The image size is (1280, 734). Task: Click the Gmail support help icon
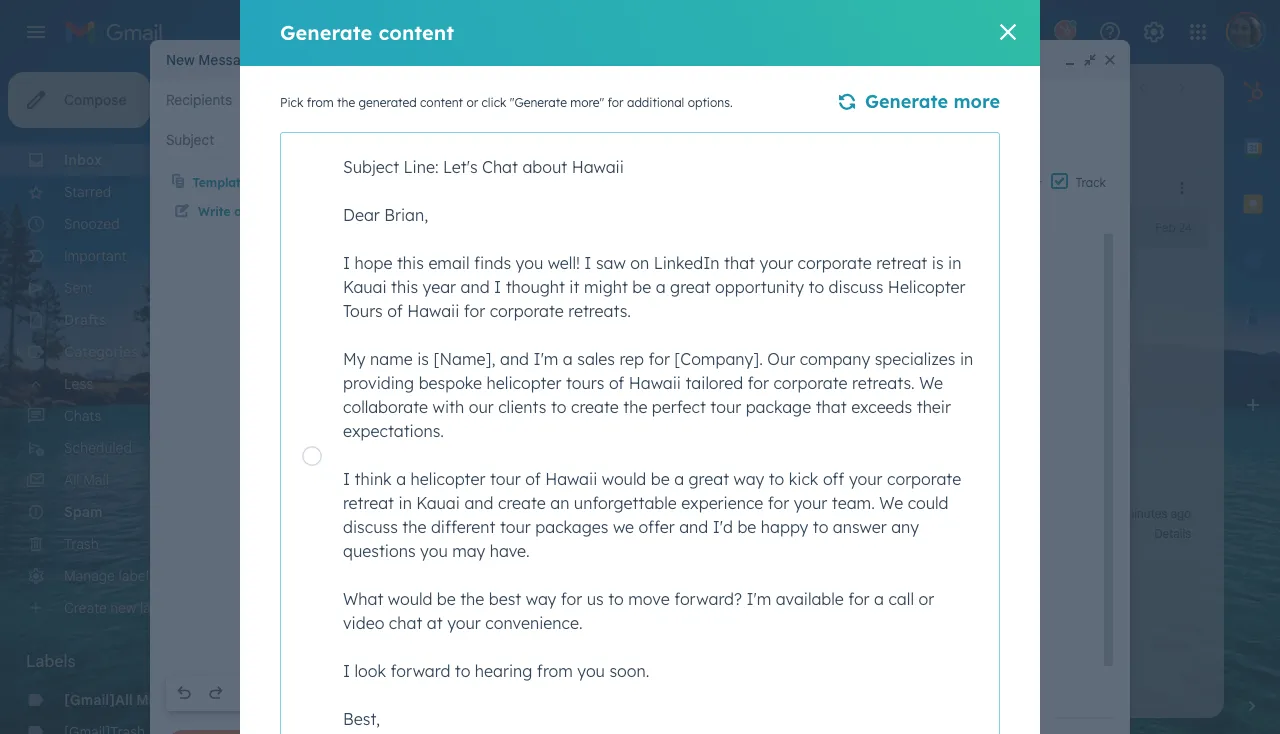(x=1110, y=32)
